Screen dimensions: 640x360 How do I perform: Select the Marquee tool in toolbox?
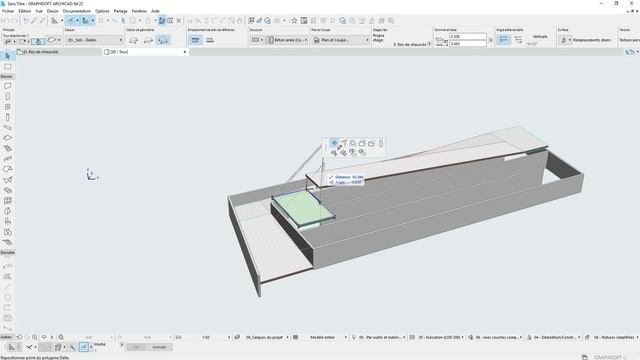(x=7, y=67)
